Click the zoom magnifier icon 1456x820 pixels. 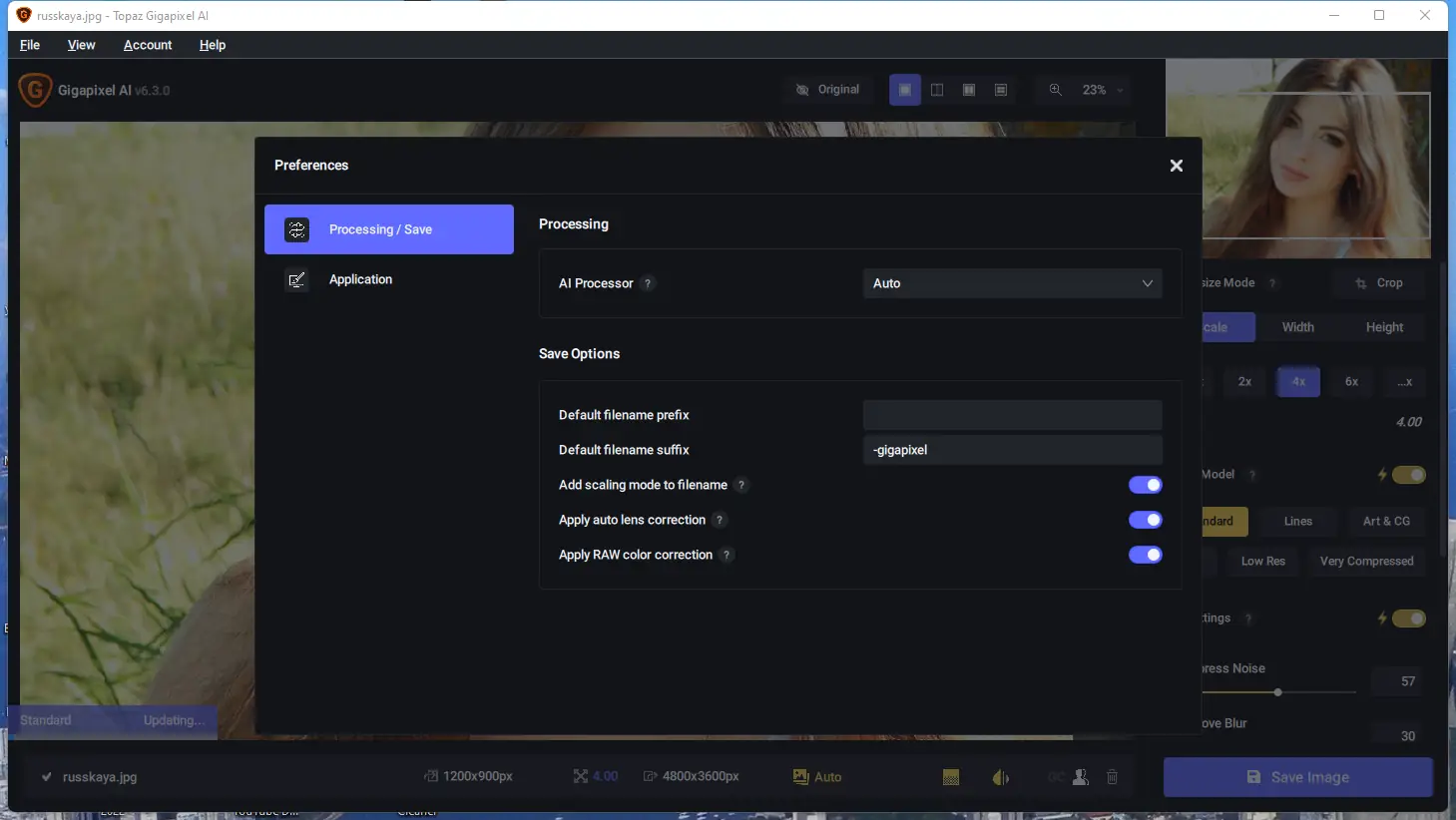(x=1055, y=90)
